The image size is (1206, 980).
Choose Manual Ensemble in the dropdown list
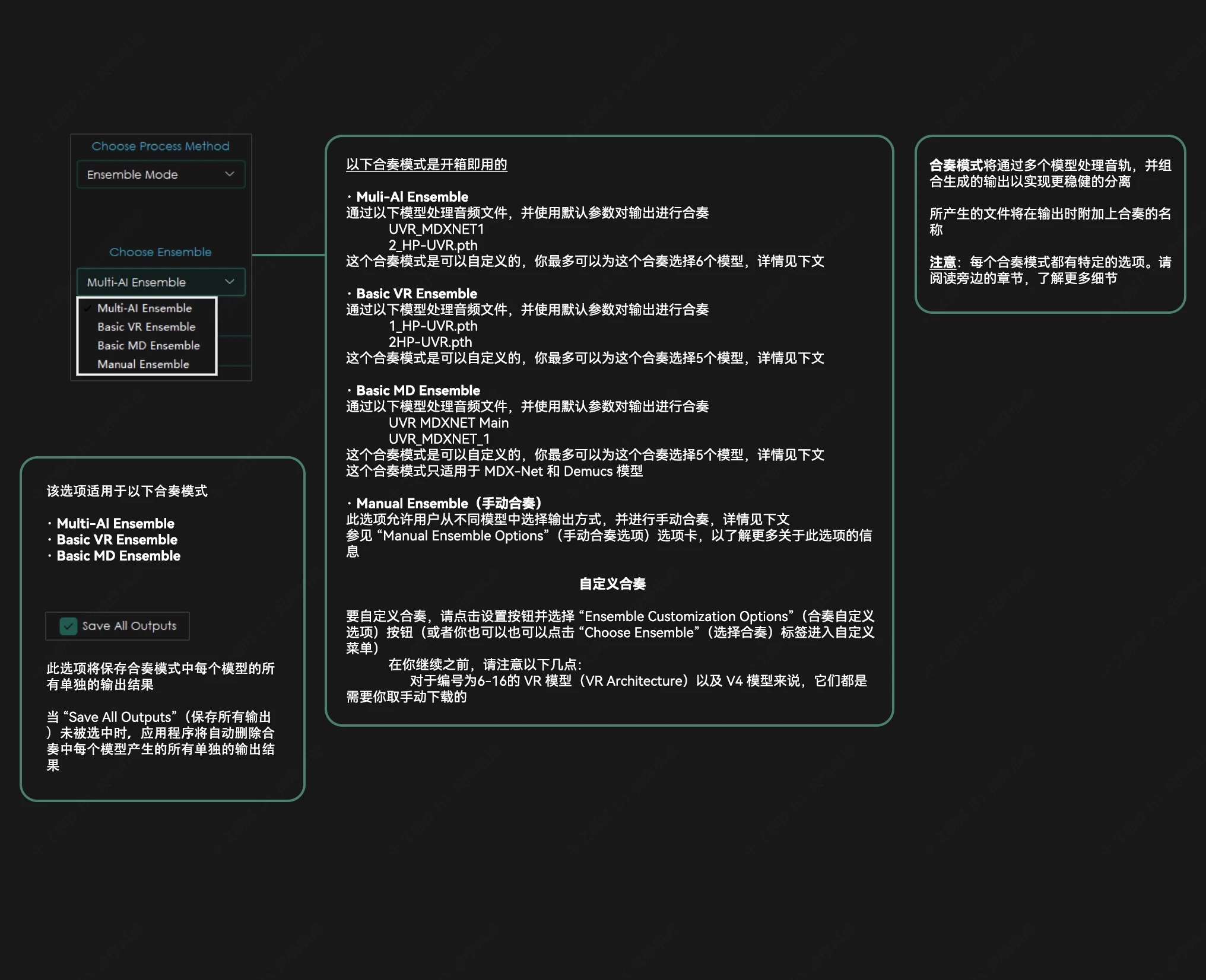[x=143, y=364]
